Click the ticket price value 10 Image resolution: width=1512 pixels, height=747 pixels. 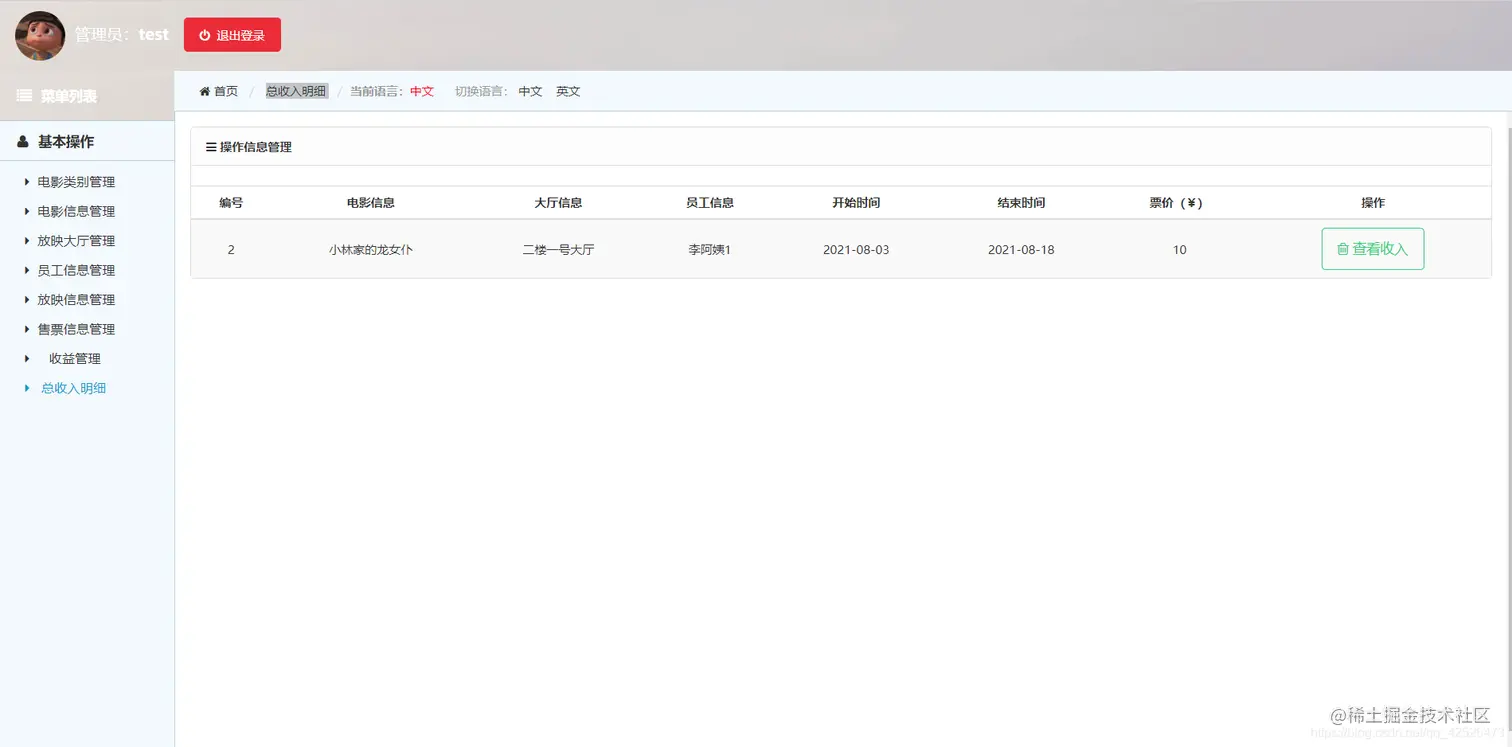pos(1180,250)
